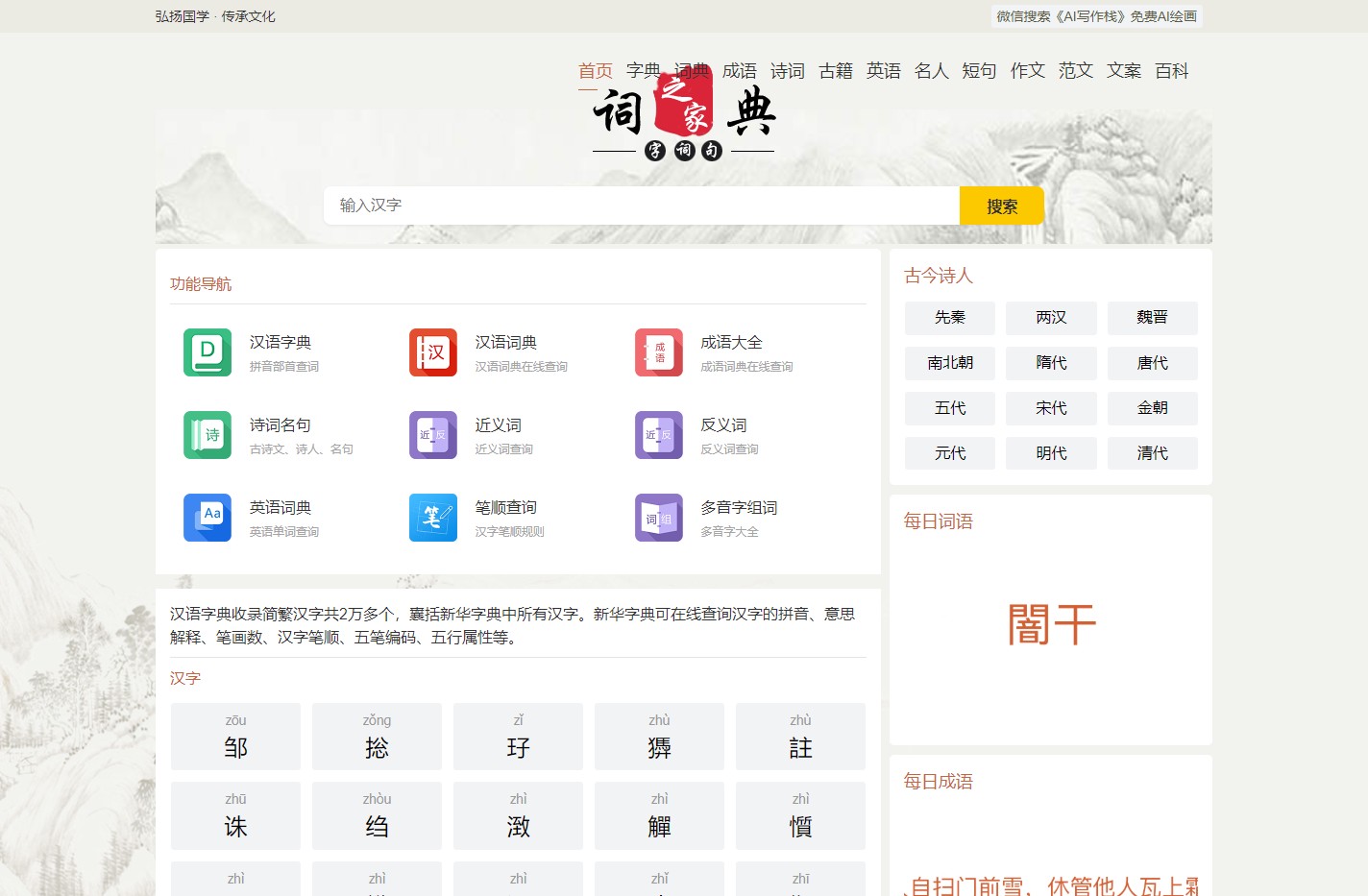
Task: Open the 字典 nav item
Action: [x=644, y=70]
